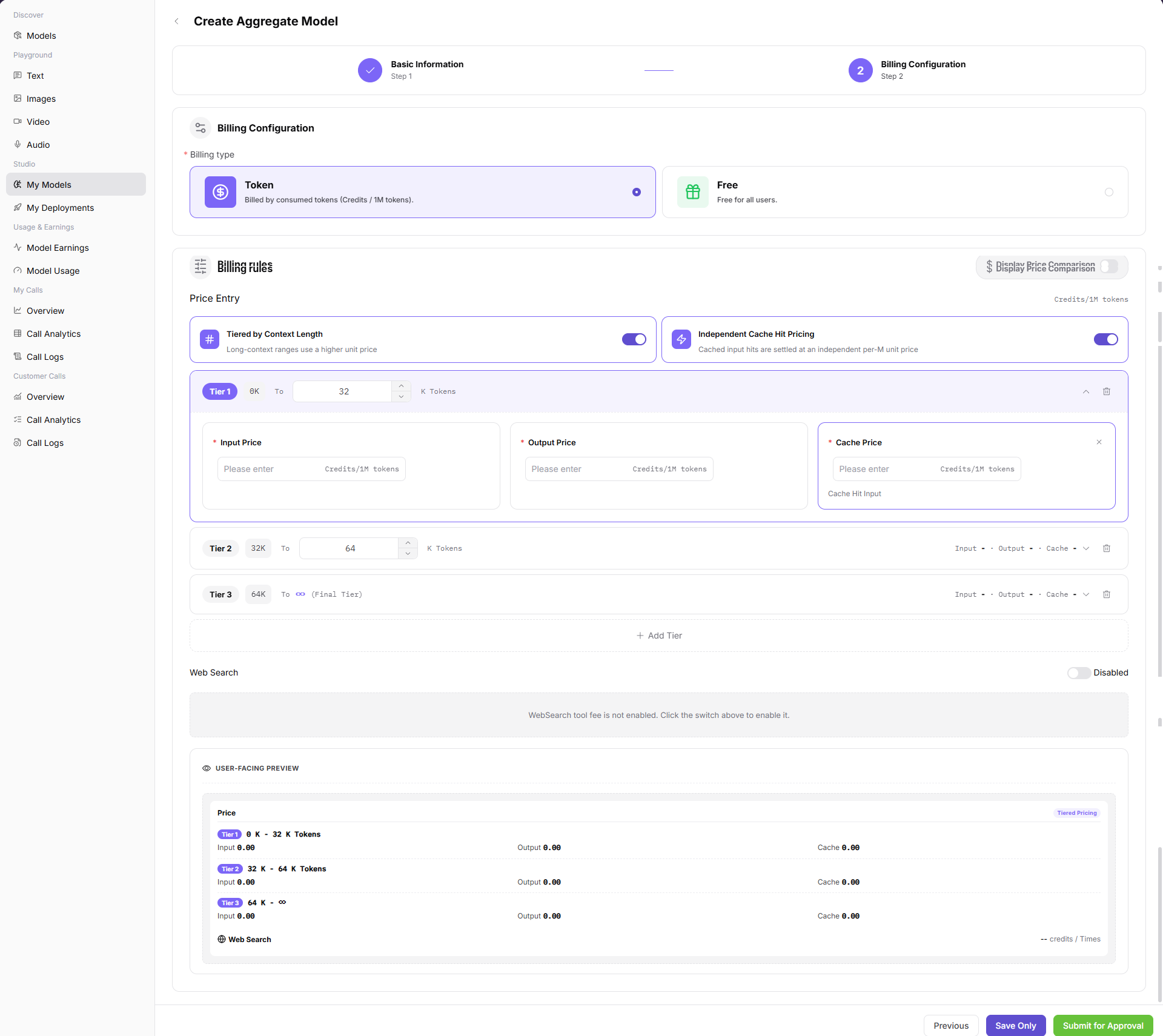Click the hash icon for Tiered by Context Length

(210, 339)
